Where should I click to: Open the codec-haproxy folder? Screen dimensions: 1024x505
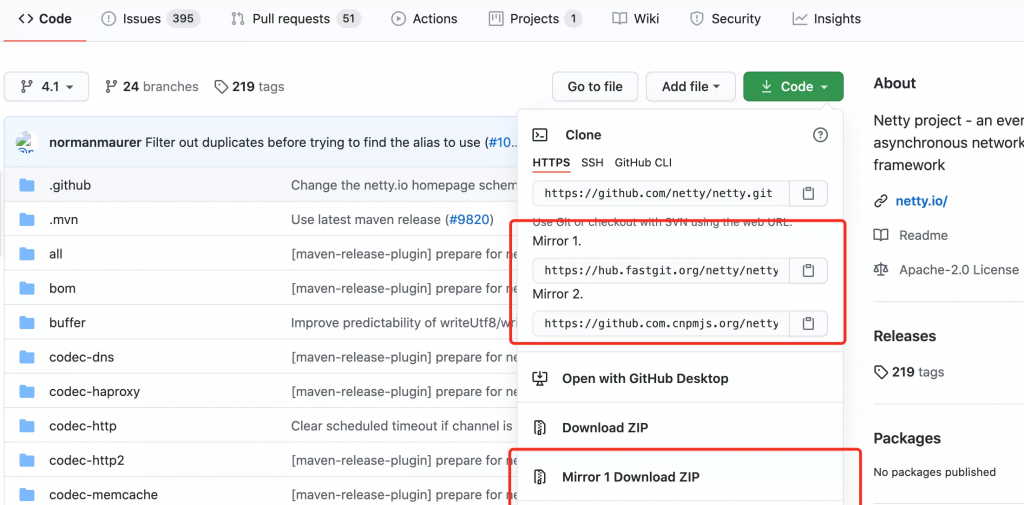(95, 392)
